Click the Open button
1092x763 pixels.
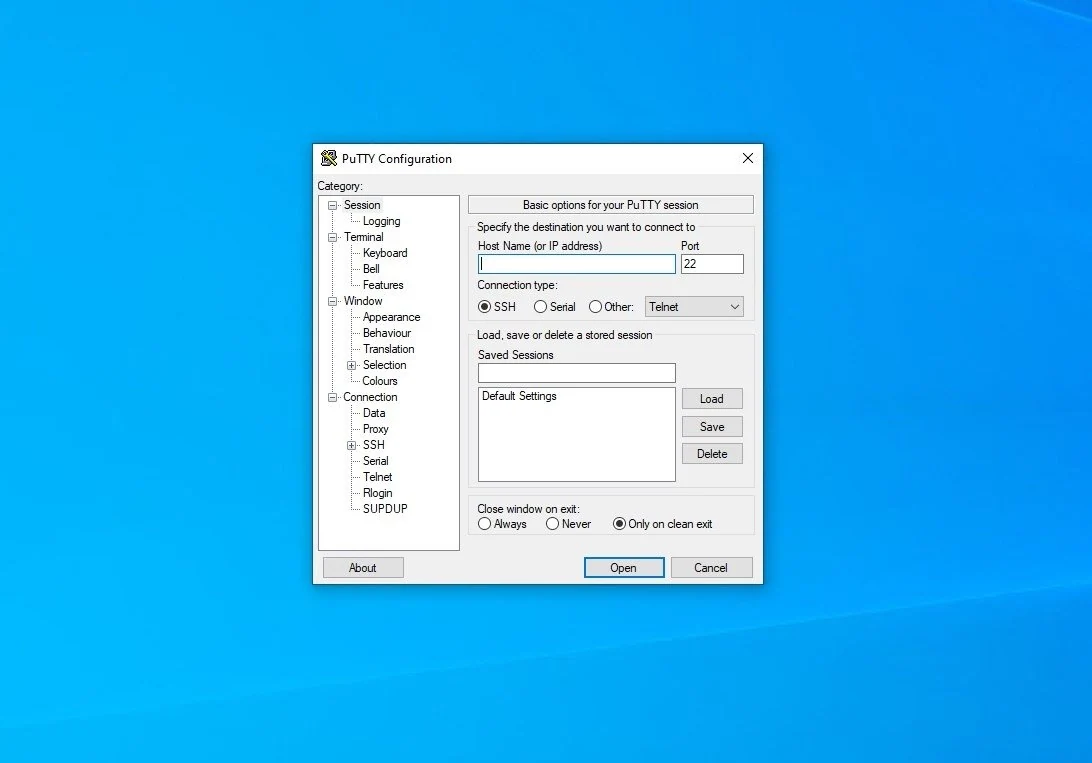[x=624, y=567]
